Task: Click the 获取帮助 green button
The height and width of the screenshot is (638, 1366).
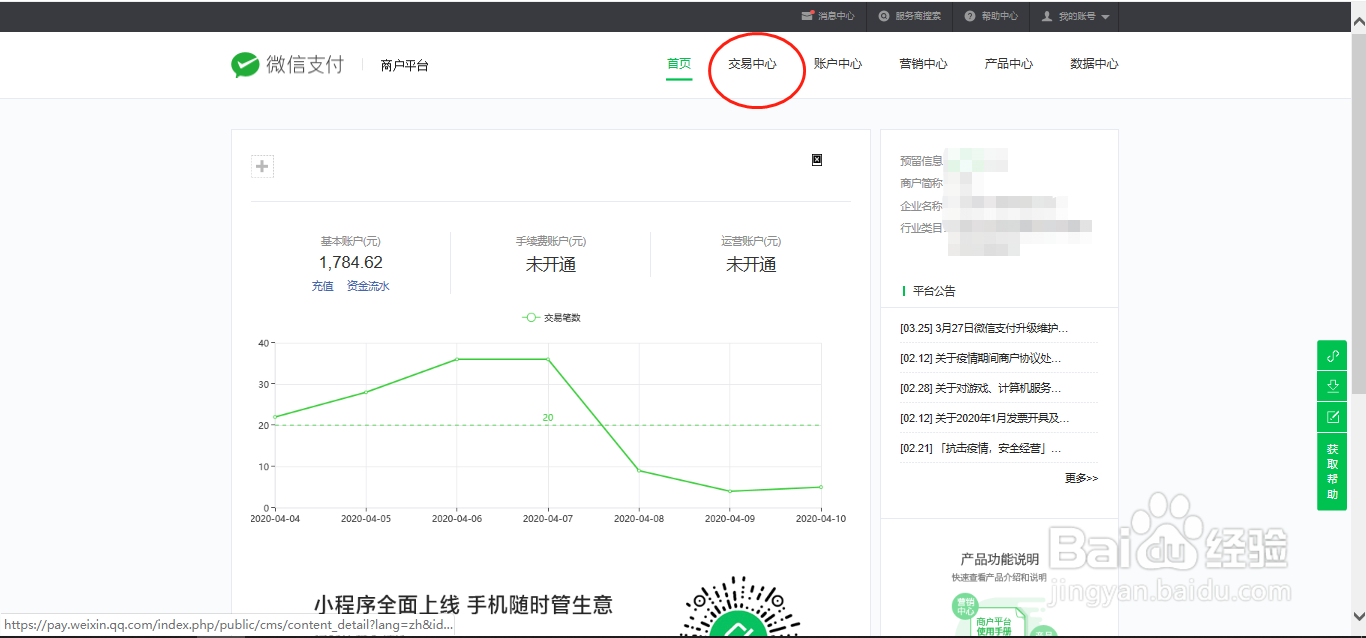Action: pyautogui.click(x=1332, y=472)
